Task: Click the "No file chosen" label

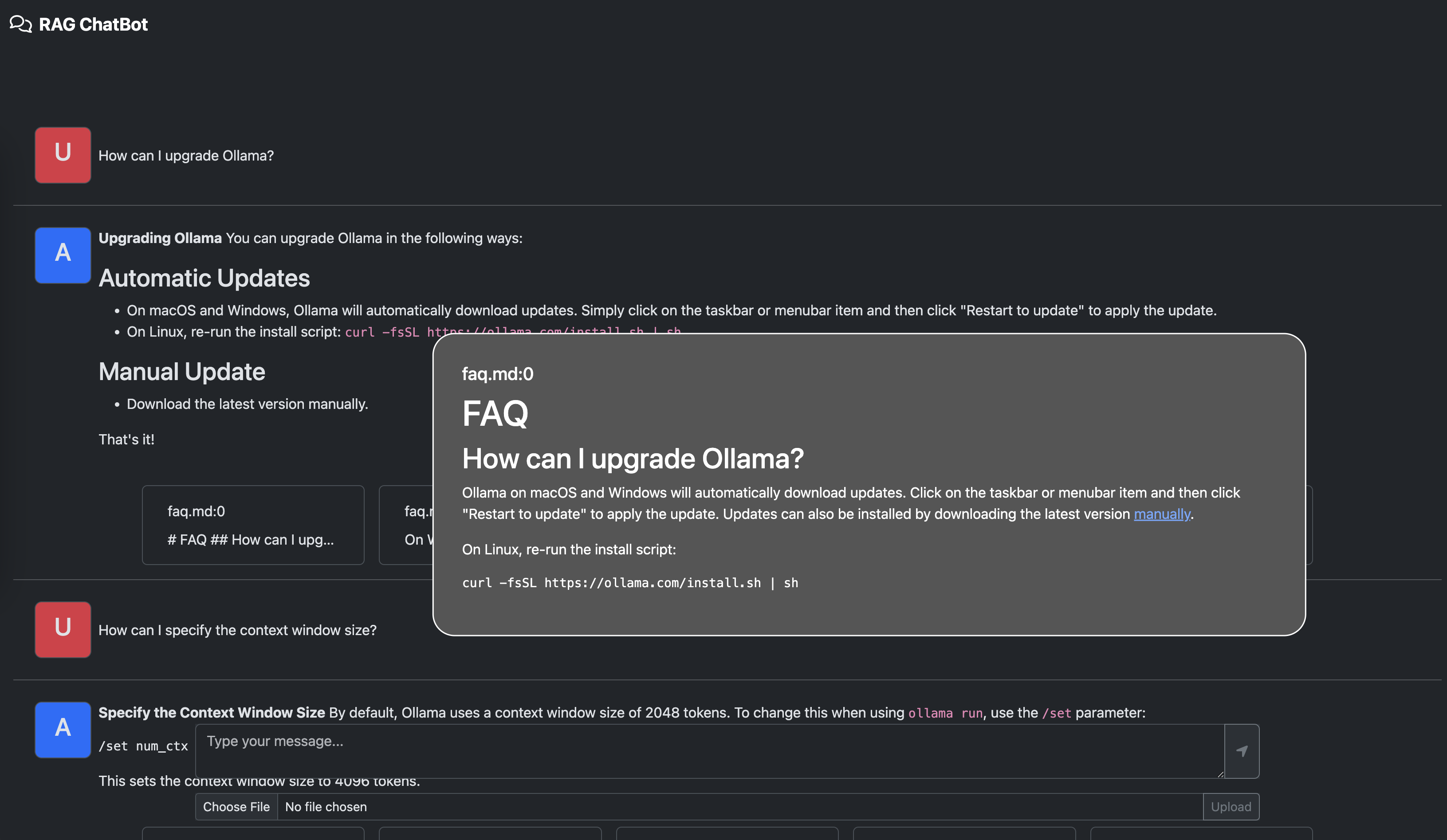Action: (x=326, y=807)
